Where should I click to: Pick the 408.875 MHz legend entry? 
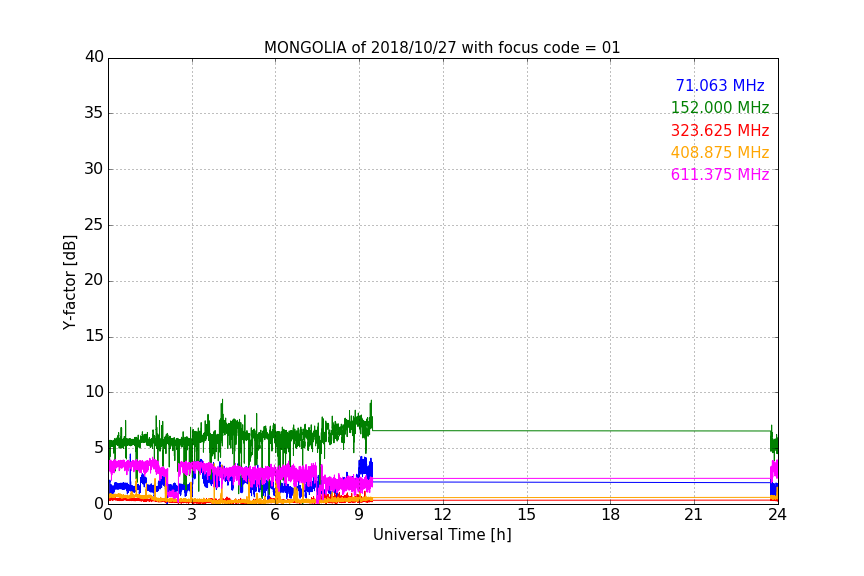coord(719,153)
